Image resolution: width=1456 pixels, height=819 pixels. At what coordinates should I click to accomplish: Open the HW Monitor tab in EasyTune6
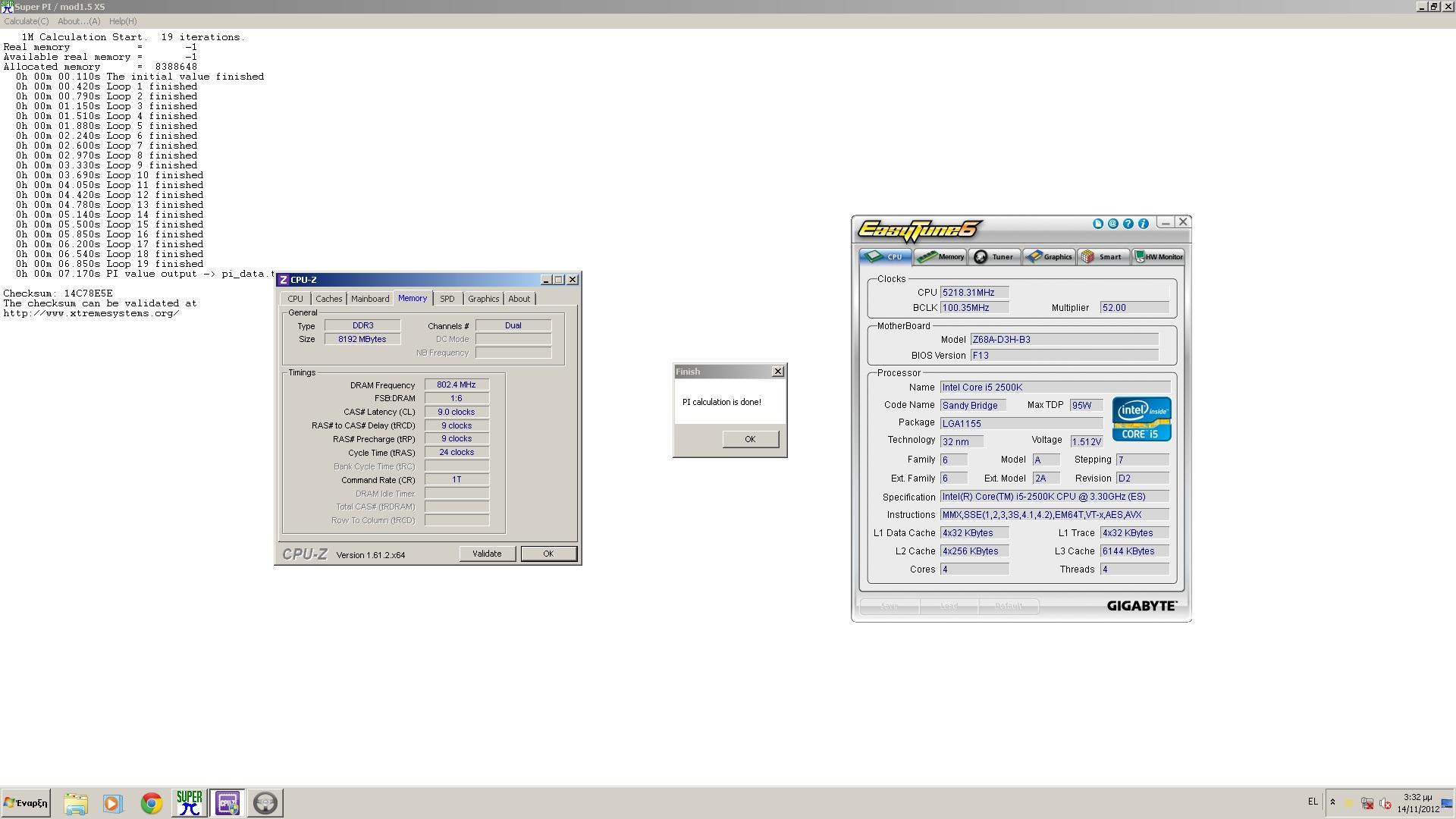click(1159, 257)
